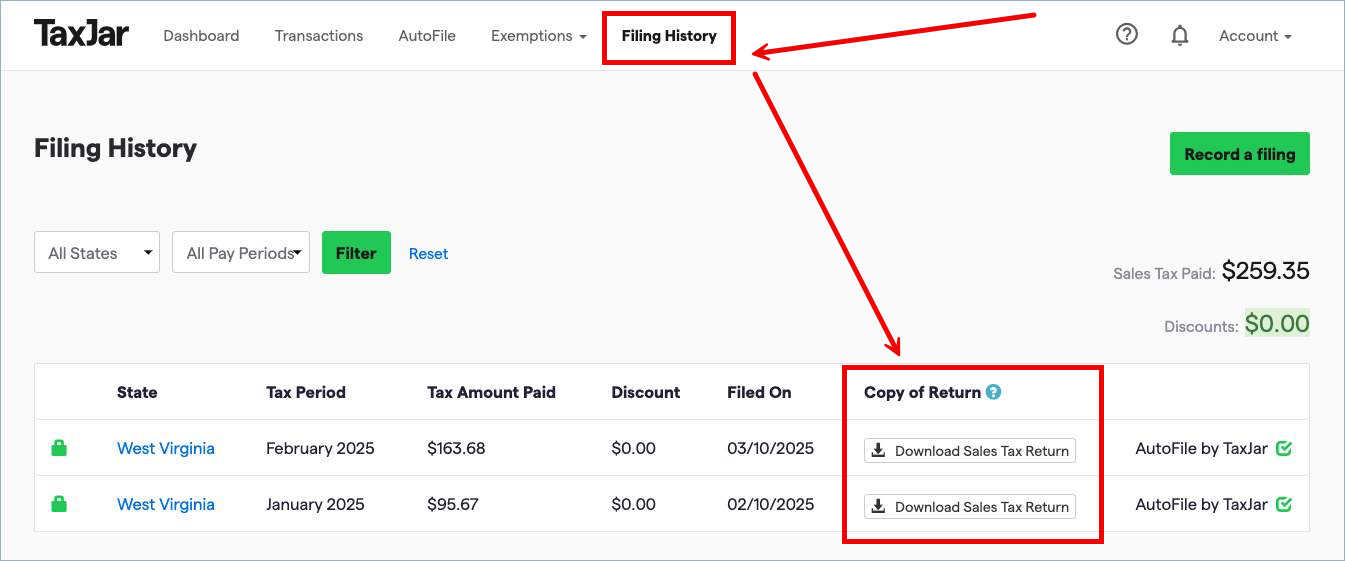Screen dimensions: 1345x561
Task: Click AutoFile by TaxJar text in January row
Action: (x=1202, y=504)
